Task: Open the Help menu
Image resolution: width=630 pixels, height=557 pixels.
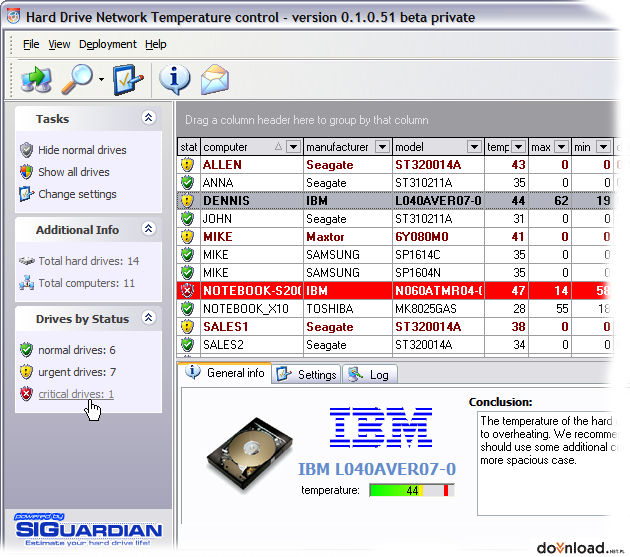Action: coord(155,44)
